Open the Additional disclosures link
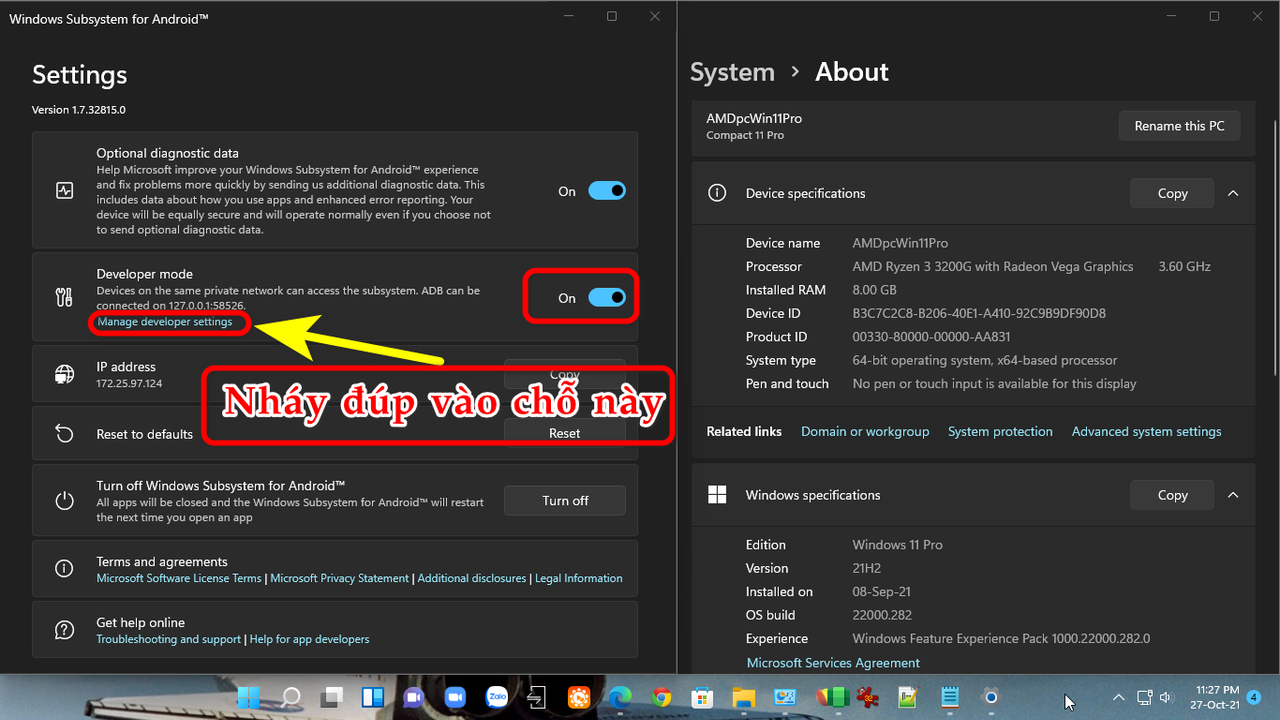This screenshot has height=720, width=1280. tap(472, 578)
